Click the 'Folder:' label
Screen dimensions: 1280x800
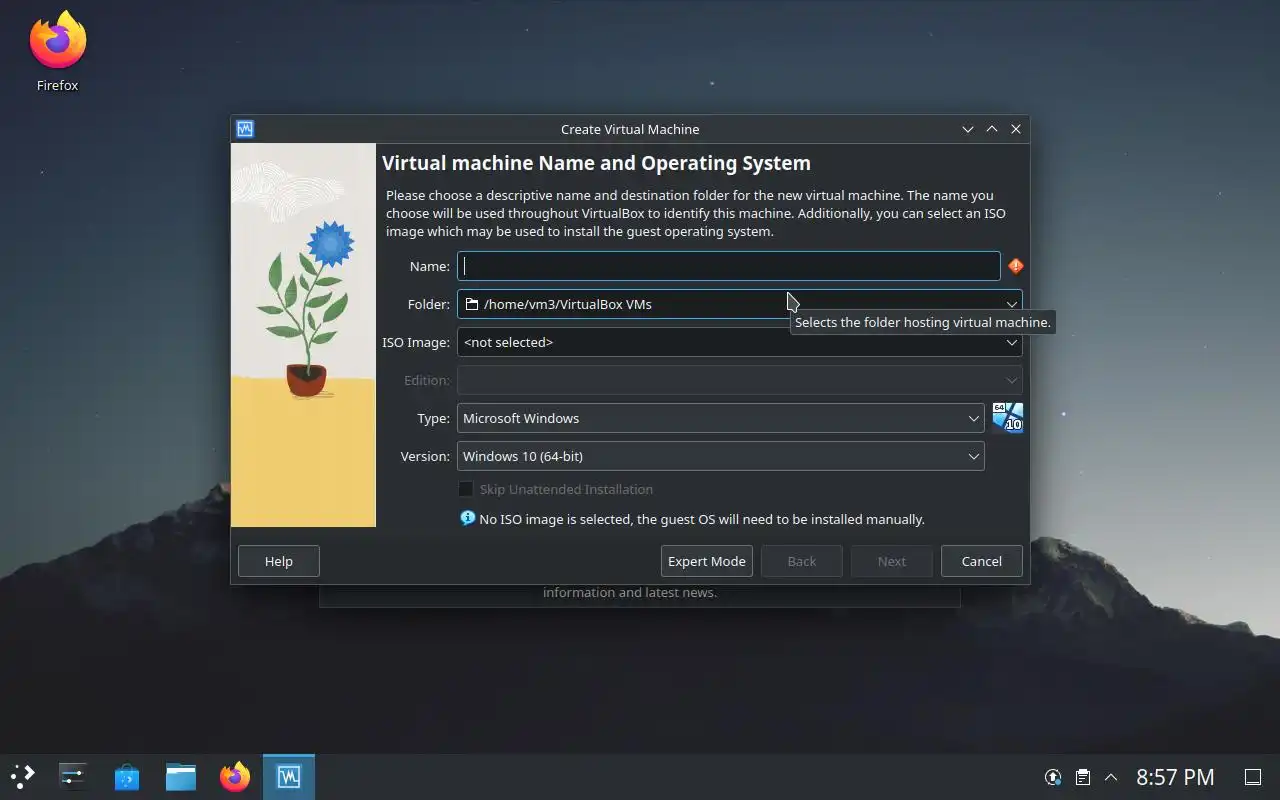[x=429, y=304]
